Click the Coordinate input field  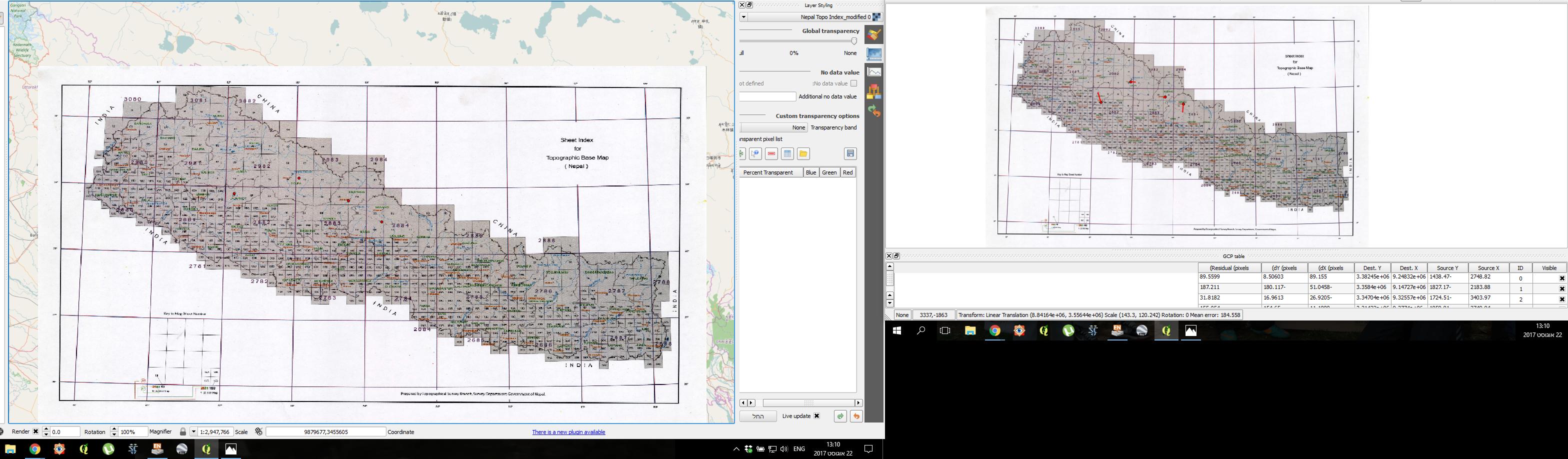pos(325,431)
